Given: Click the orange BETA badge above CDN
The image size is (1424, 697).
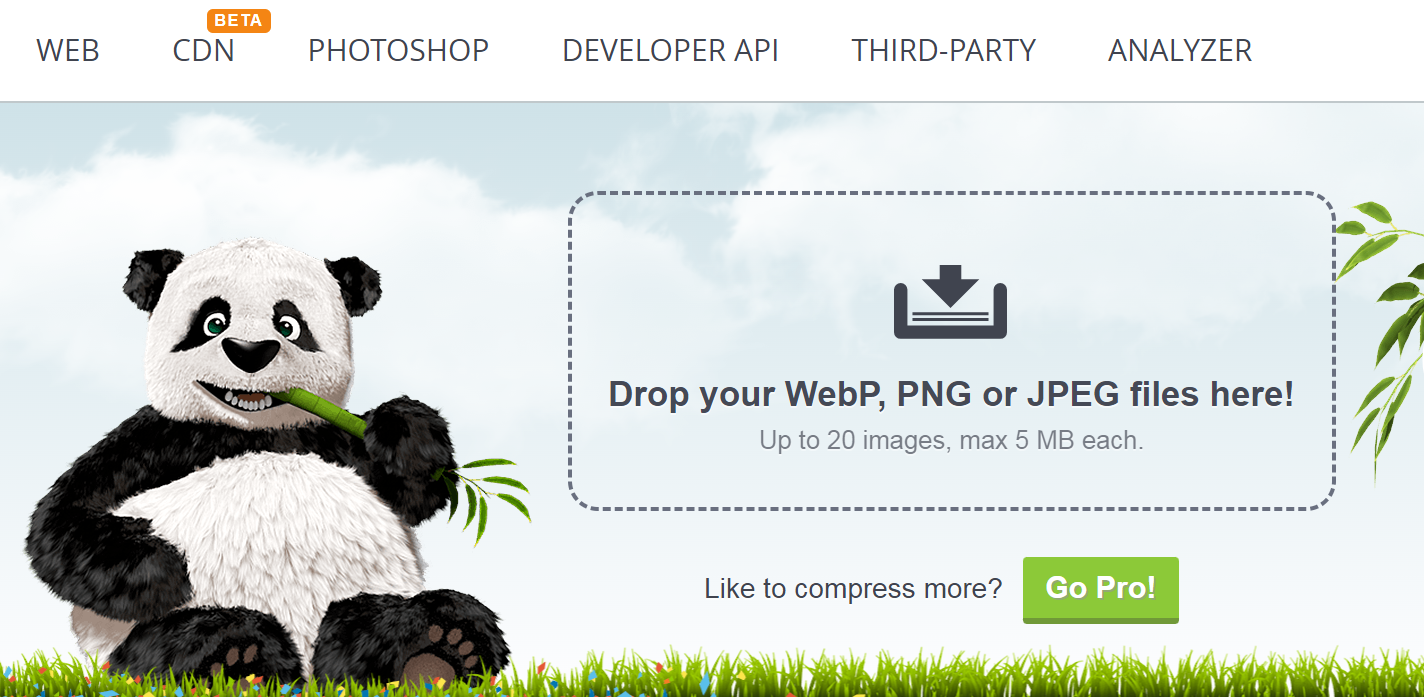Looking at the screenshot, I should pos(238,20).
